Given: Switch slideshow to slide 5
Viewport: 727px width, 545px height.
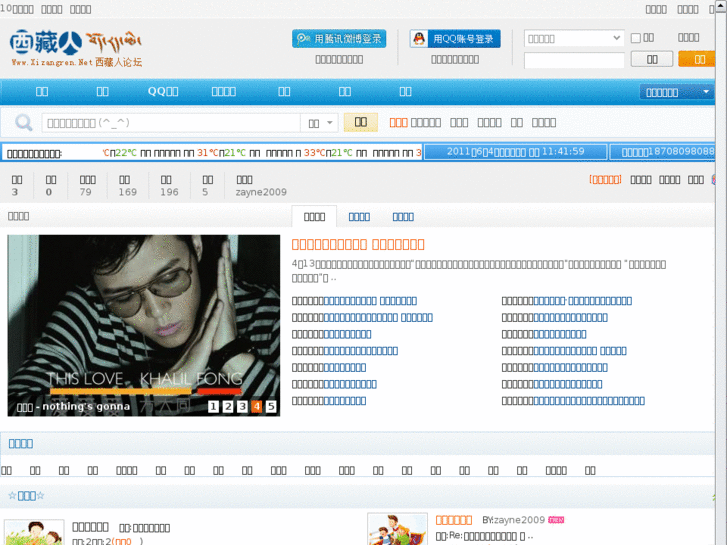Looking at the screenshot, I should point(271,407).
